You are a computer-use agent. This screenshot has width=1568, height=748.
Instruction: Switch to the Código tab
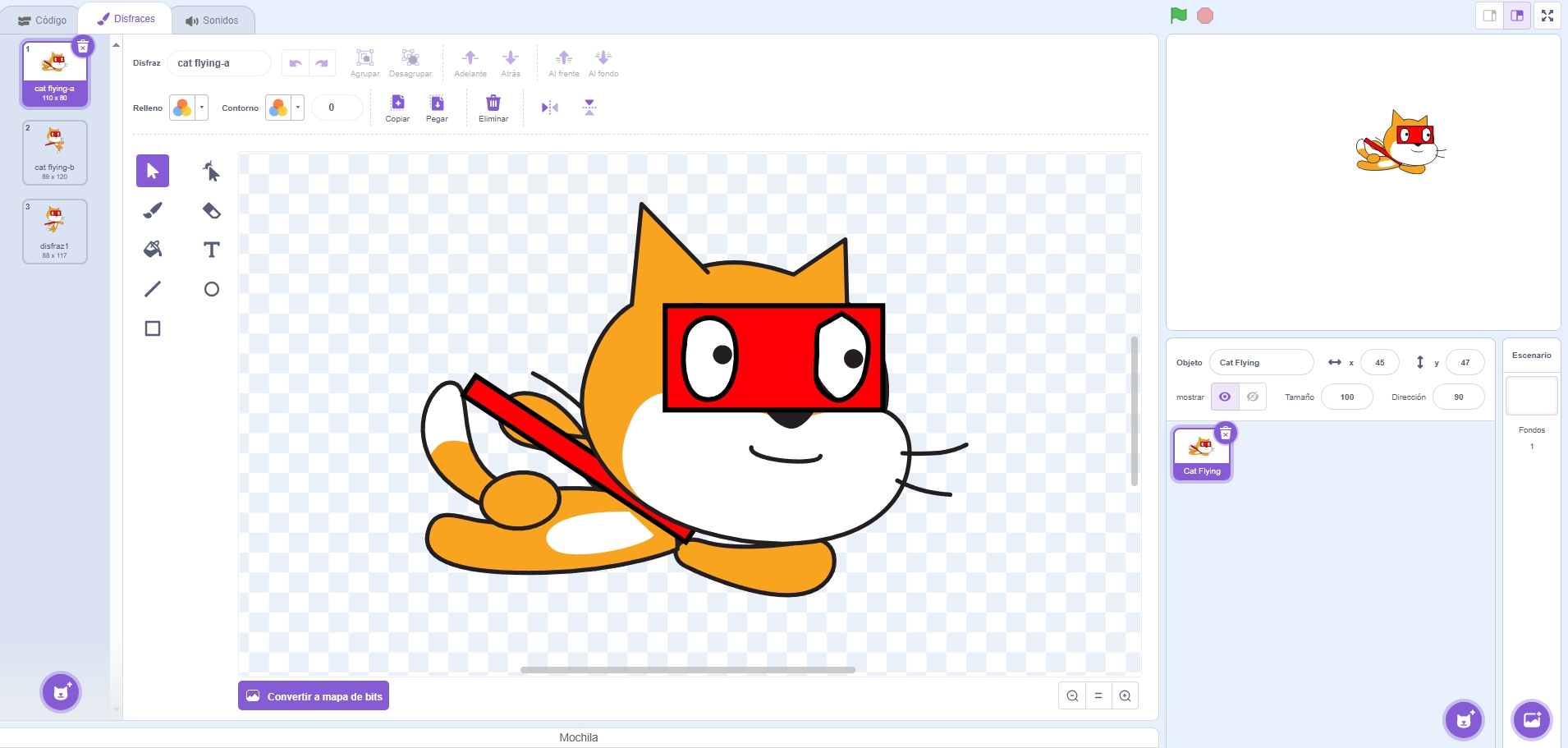42,20
